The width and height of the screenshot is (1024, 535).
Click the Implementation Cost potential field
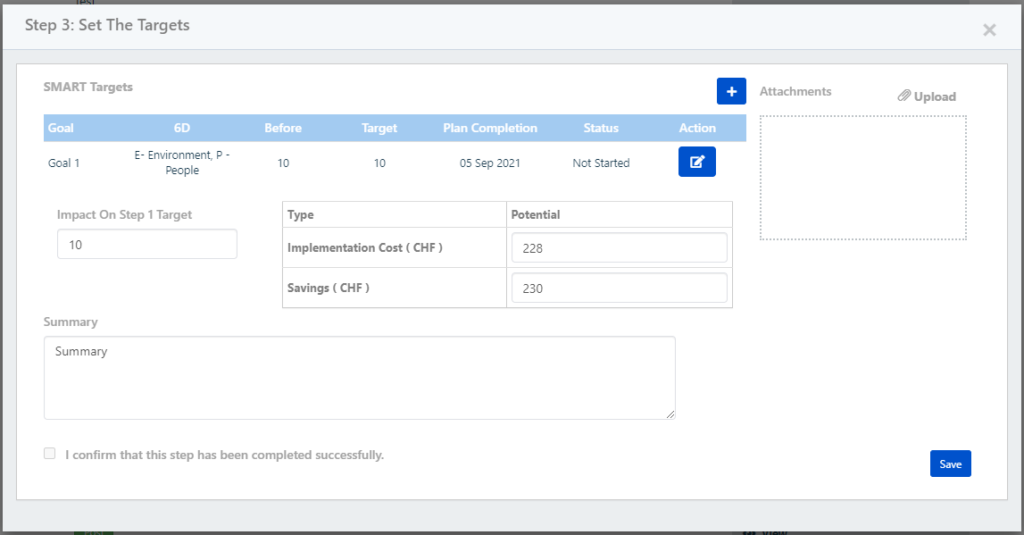click(619, 248)
